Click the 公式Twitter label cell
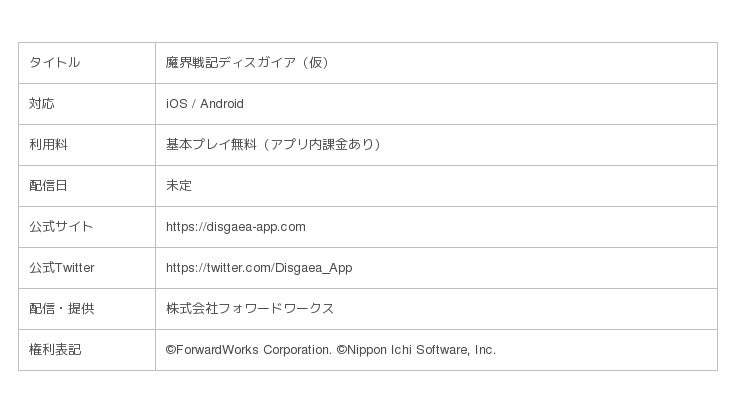740x411 pixels. 62,268
